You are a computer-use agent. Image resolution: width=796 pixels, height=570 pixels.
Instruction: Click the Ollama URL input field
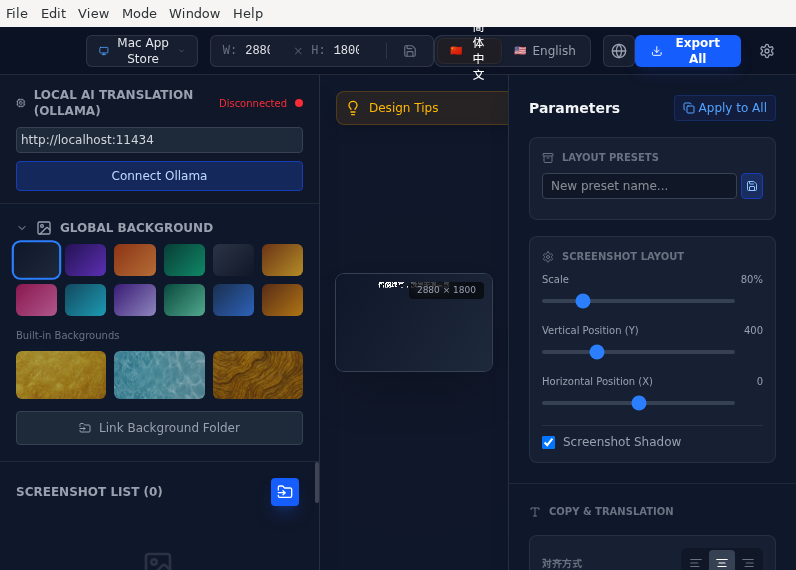click(x=159, y=140)
